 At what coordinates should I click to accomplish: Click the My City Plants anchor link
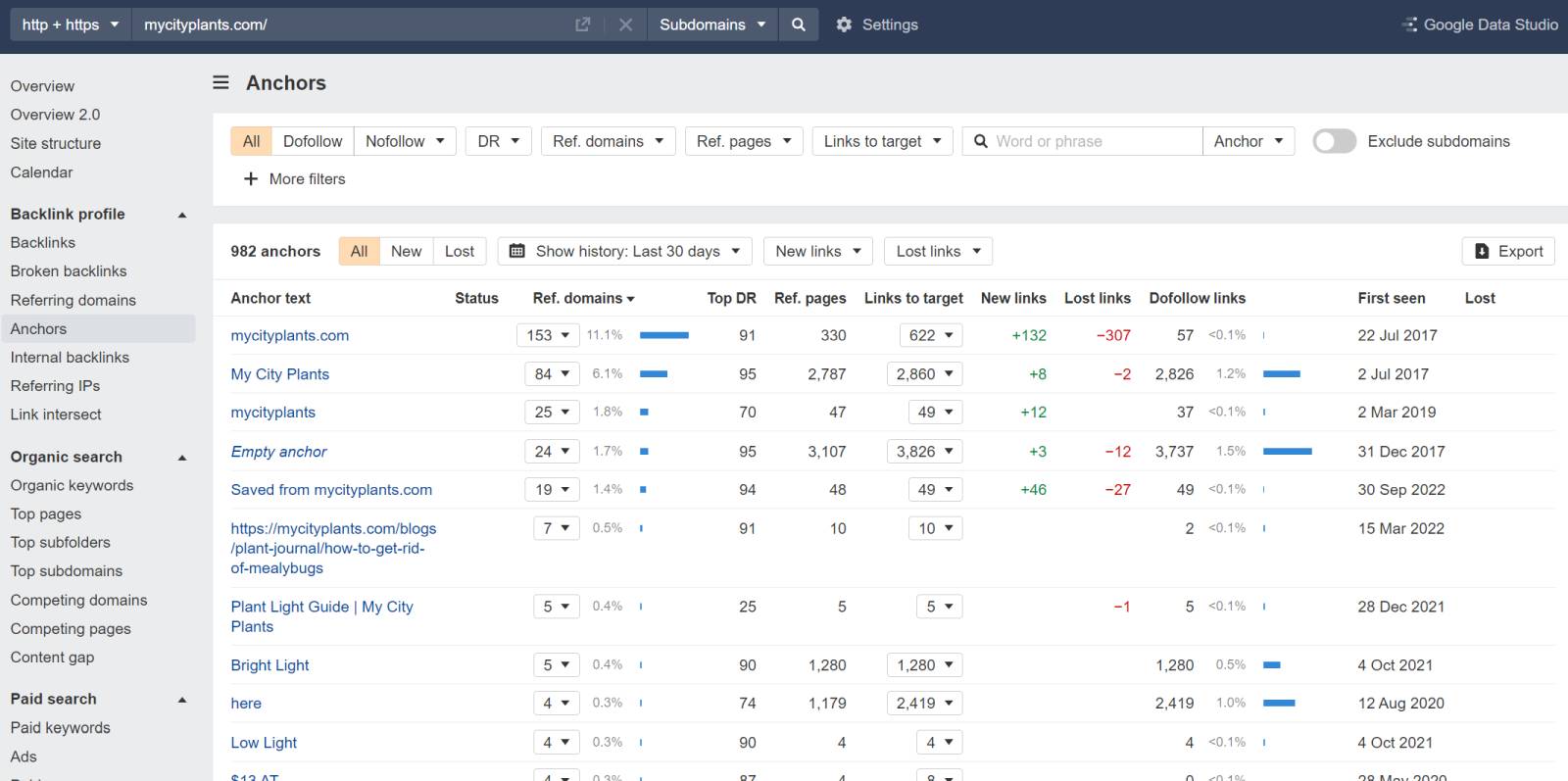coord(280,374)
